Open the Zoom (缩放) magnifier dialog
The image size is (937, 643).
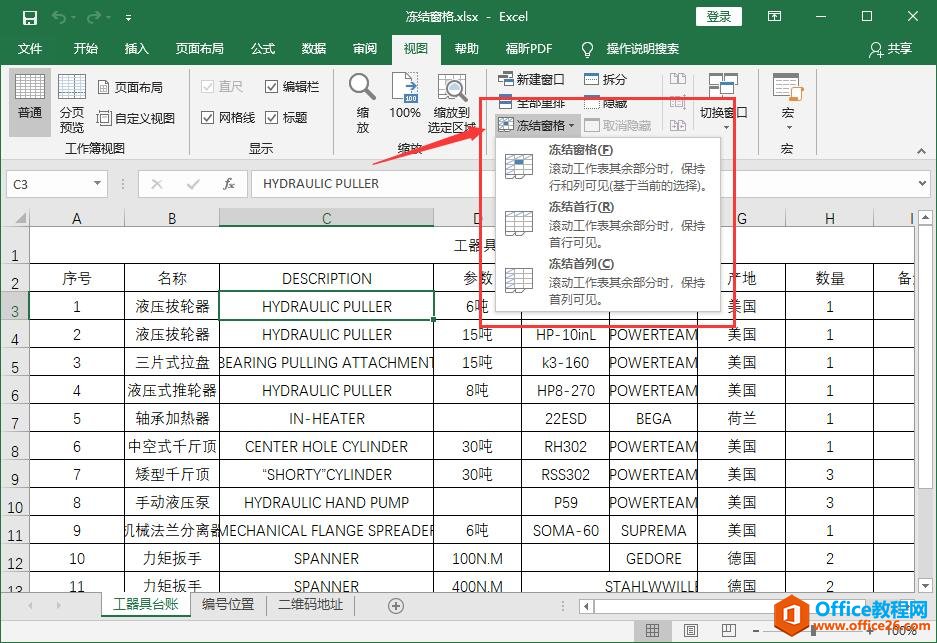click(362, 103)
